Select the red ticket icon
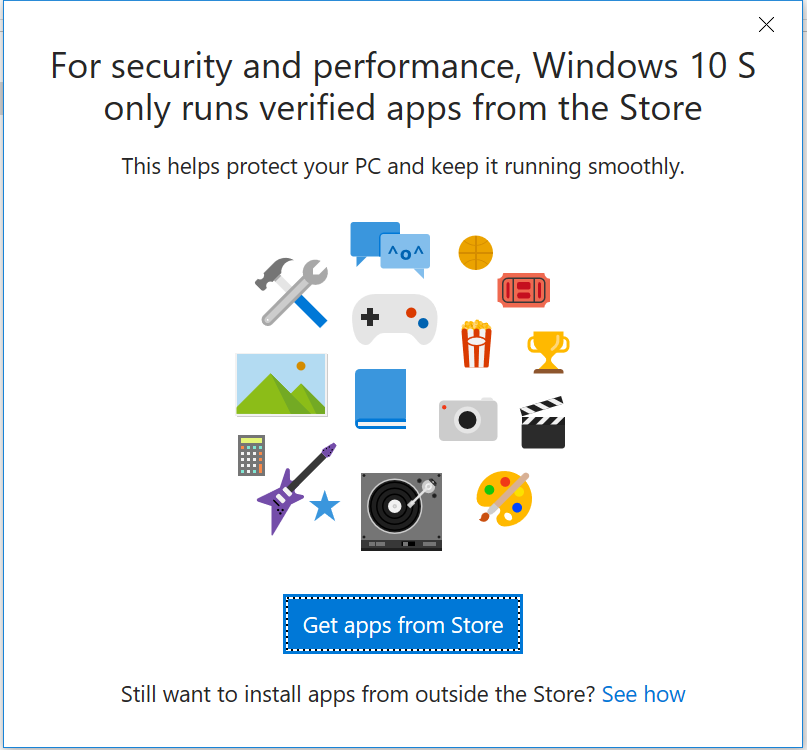The height and width of the screenshot is (750, 807). (523, 290)
